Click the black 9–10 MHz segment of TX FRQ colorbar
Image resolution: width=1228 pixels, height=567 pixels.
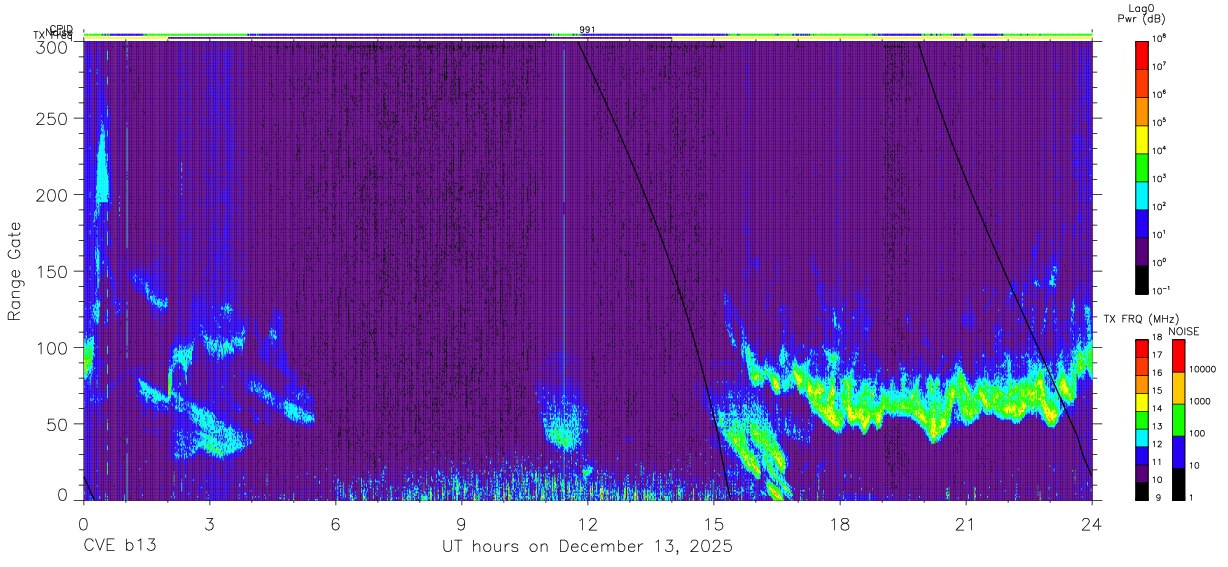point(1141,490)
